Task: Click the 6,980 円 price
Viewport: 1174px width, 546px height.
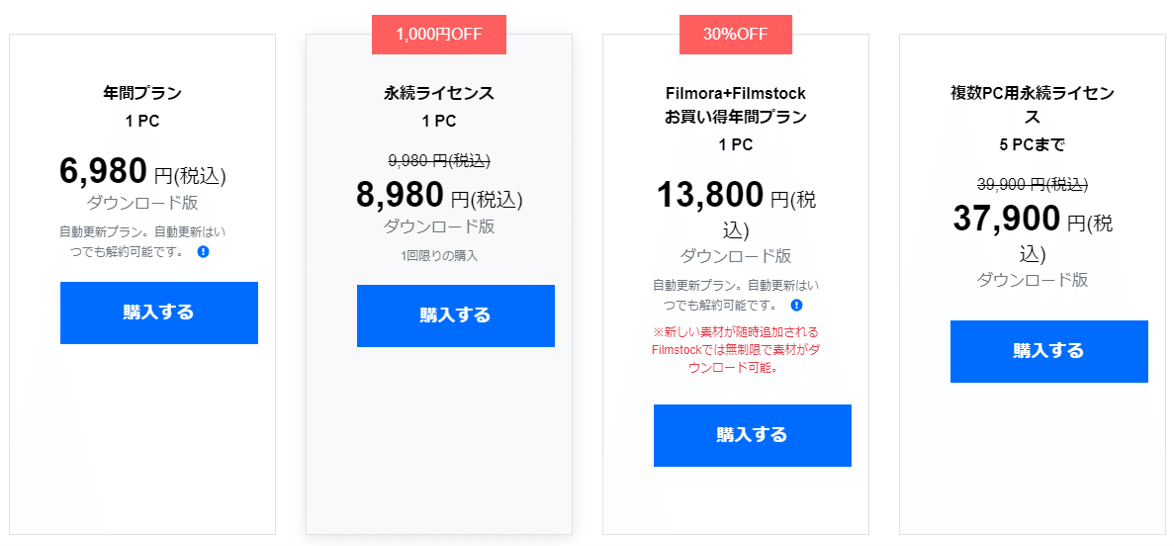Action: click(142, 172)
